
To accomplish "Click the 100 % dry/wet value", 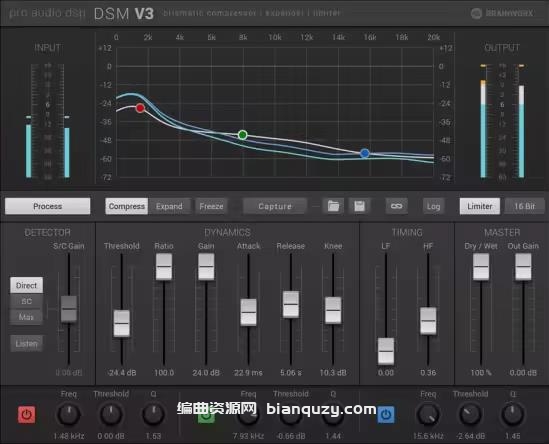I will (x=481, y=373).
